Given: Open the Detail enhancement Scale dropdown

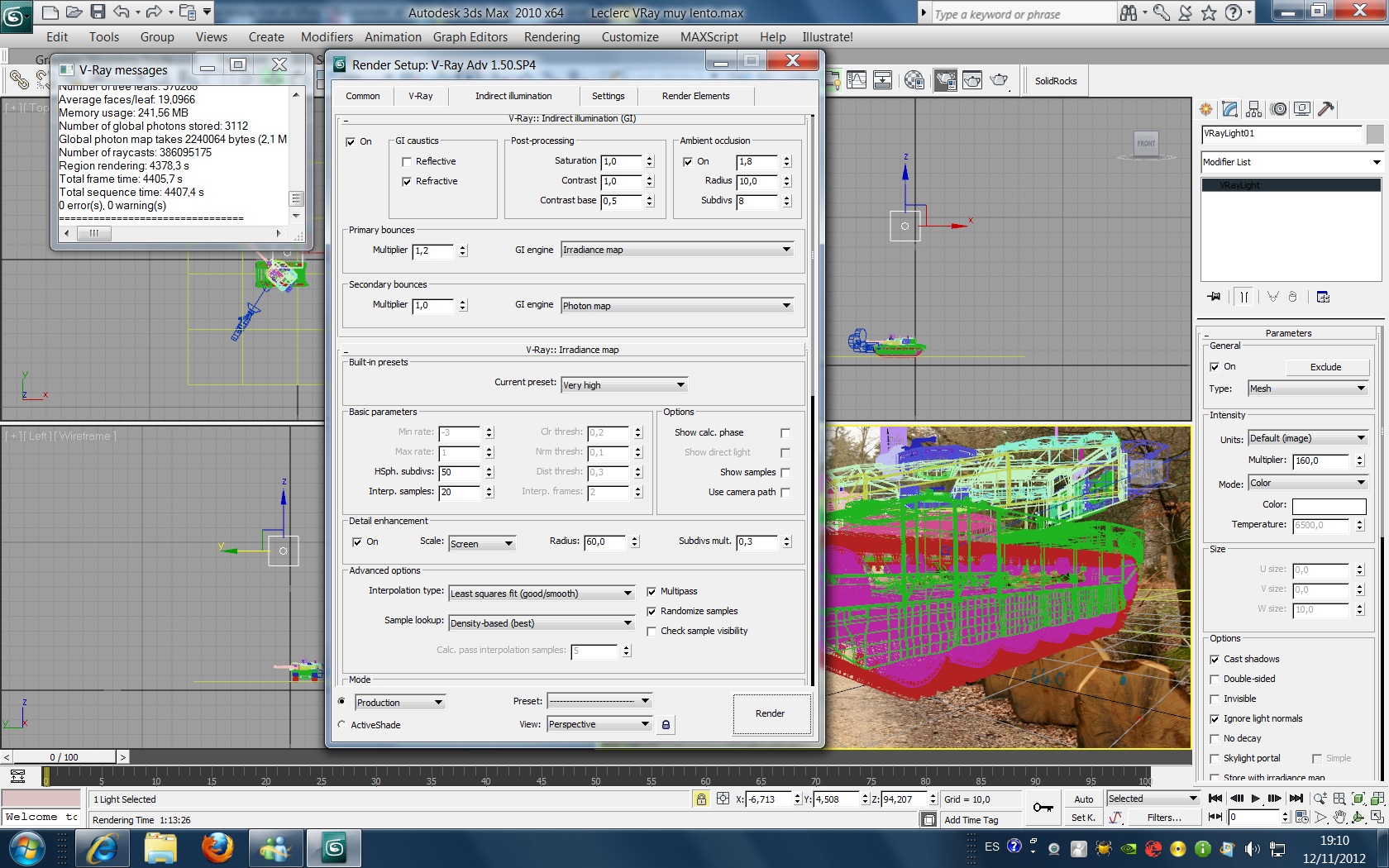Looking at the screenshot, I should click(x=482, y=544).
